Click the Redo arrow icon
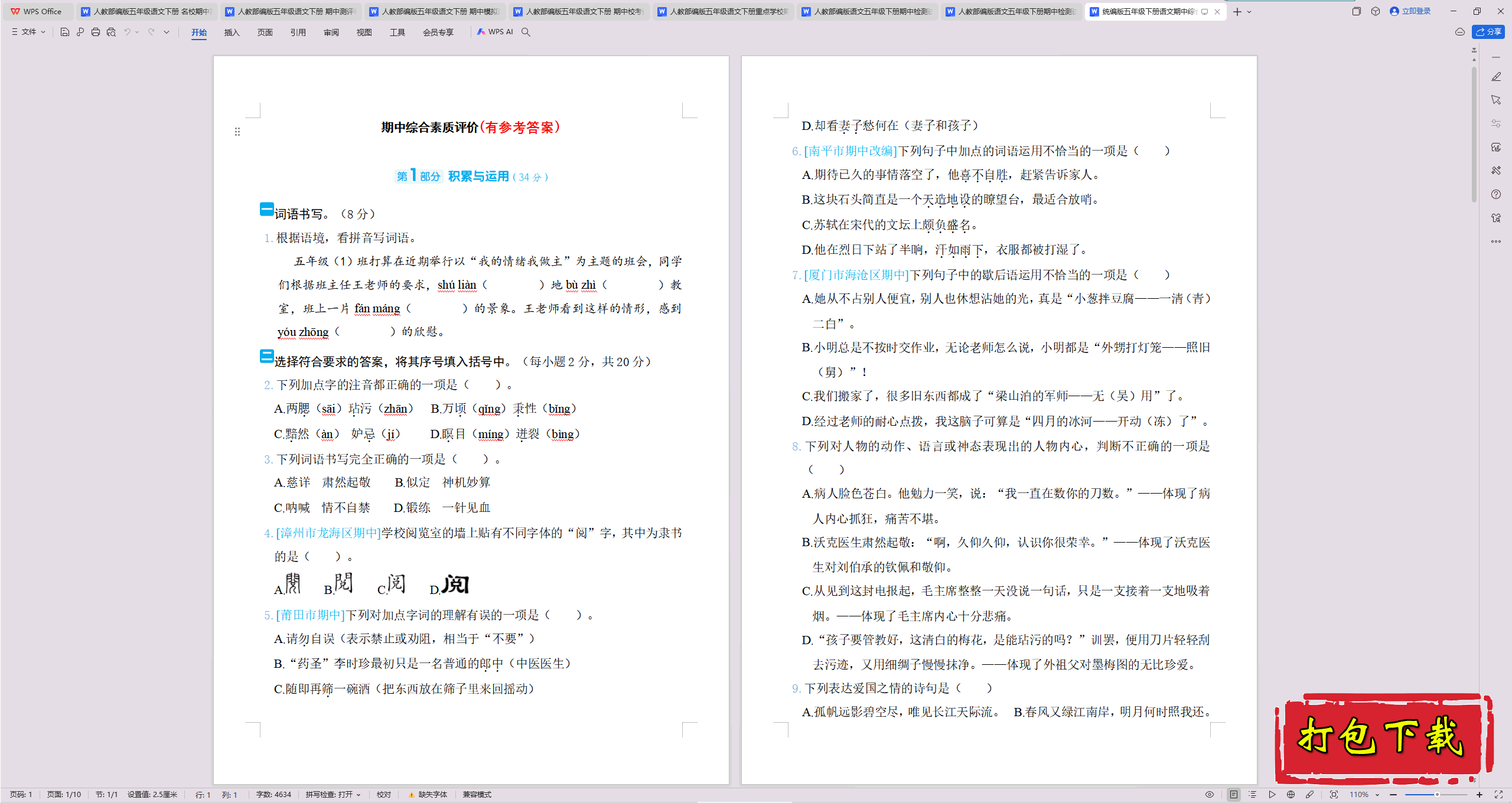 point(151,32)
